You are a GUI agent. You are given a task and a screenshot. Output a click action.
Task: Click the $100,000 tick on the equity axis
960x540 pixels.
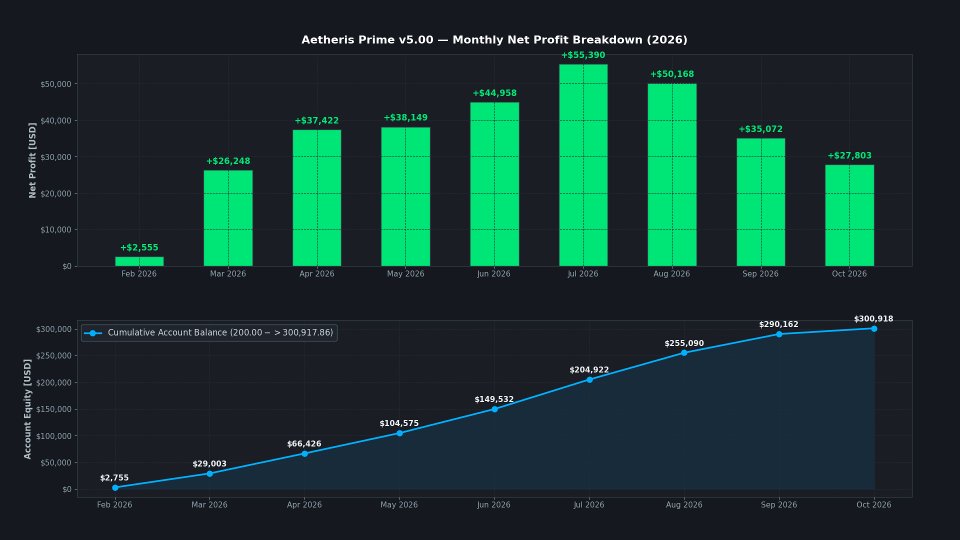pyautogui.click(x=54, y=436)
